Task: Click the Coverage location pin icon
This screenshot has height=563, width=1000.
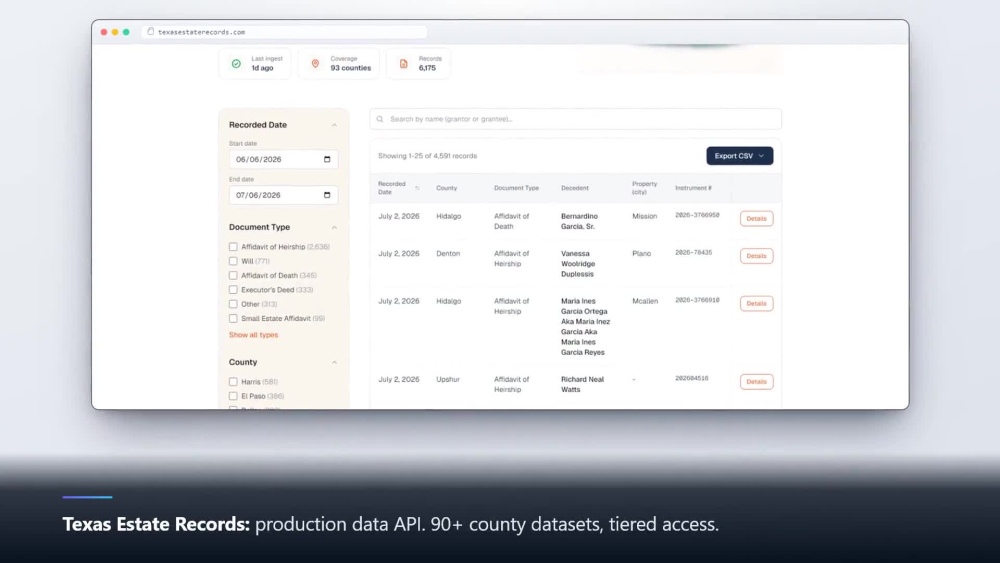Action: coord(315,64)
